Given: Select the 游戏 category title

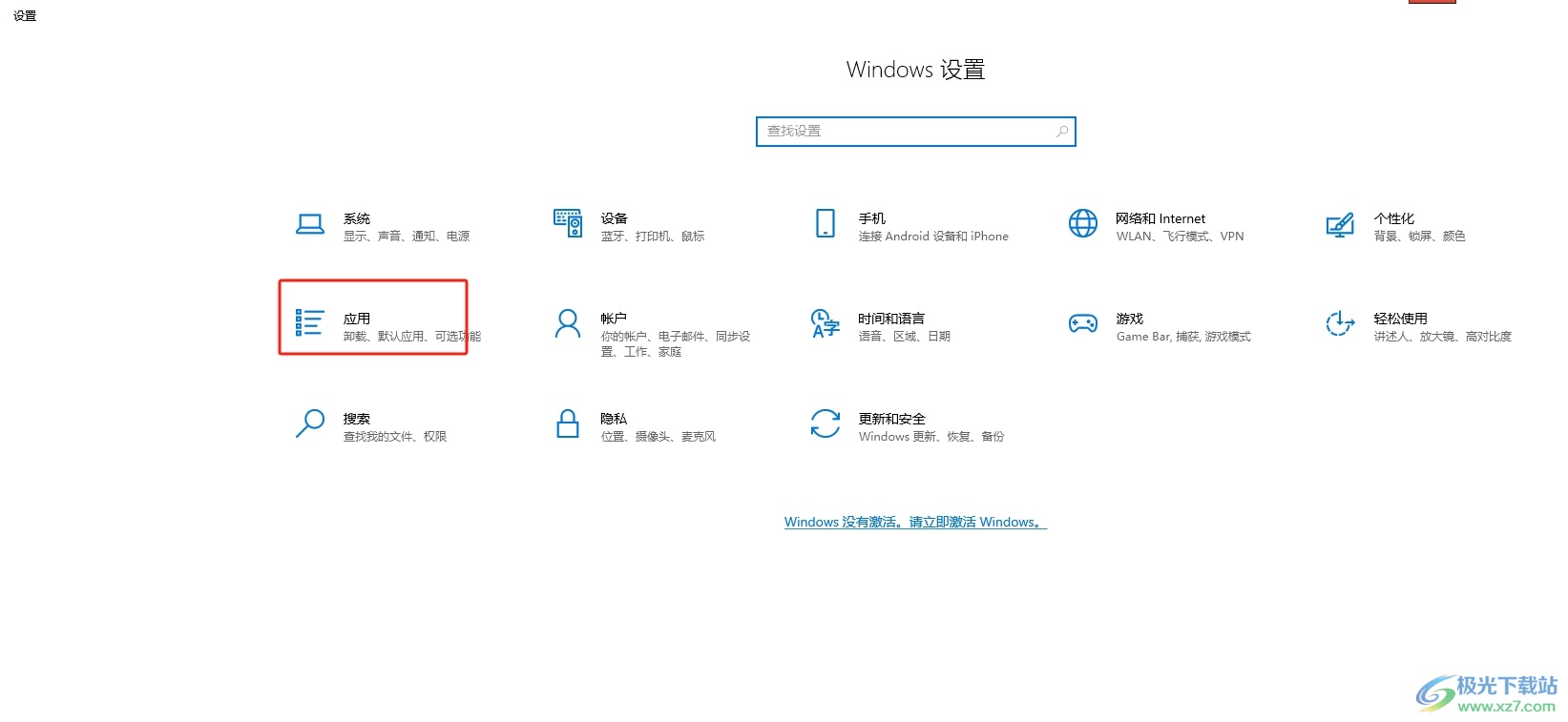Looking at the screenshot, I should 1130,319.
